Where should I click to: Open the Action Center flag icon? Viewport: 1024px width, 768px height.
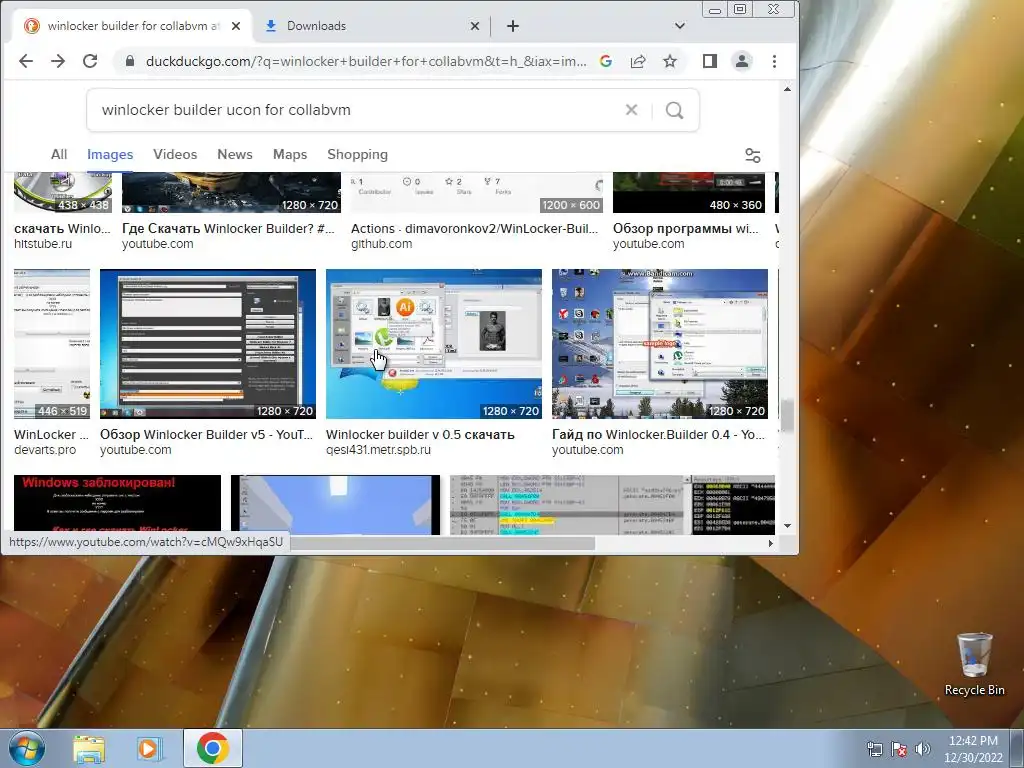tap(899, 749)
